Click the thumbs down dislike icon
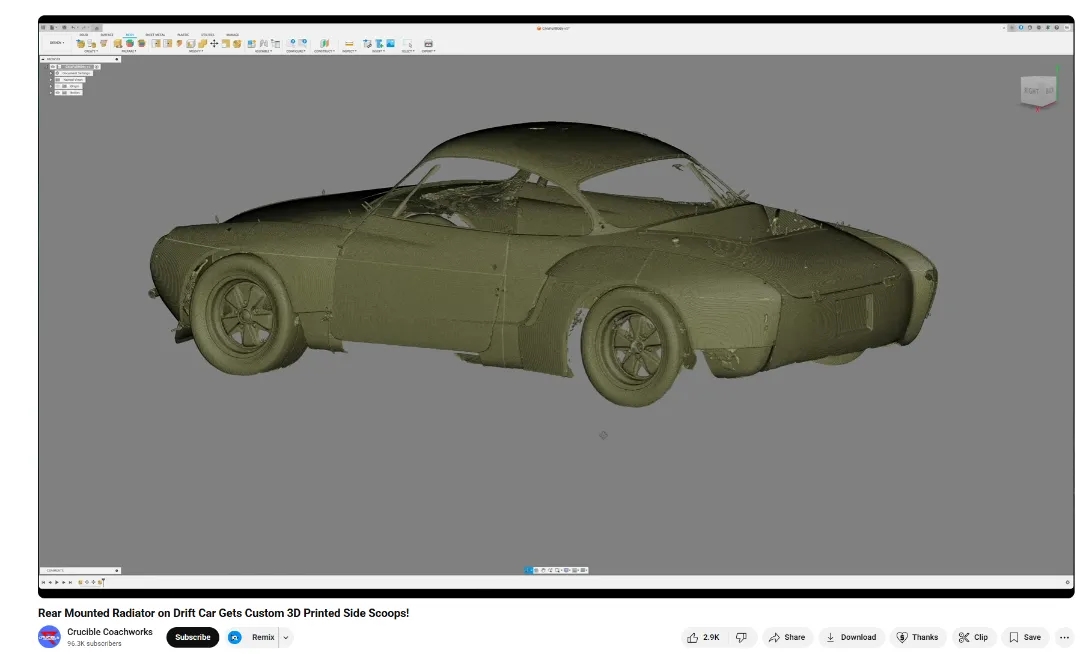 point(741,637)
